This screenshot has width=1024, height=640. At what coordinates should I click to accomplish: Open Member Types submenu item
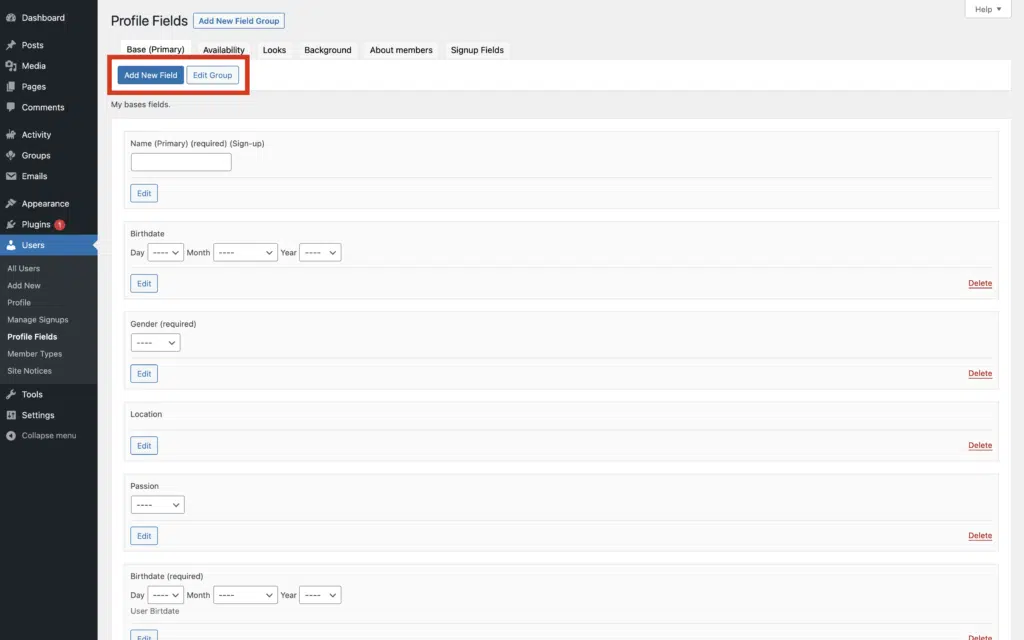pos(35,353)
